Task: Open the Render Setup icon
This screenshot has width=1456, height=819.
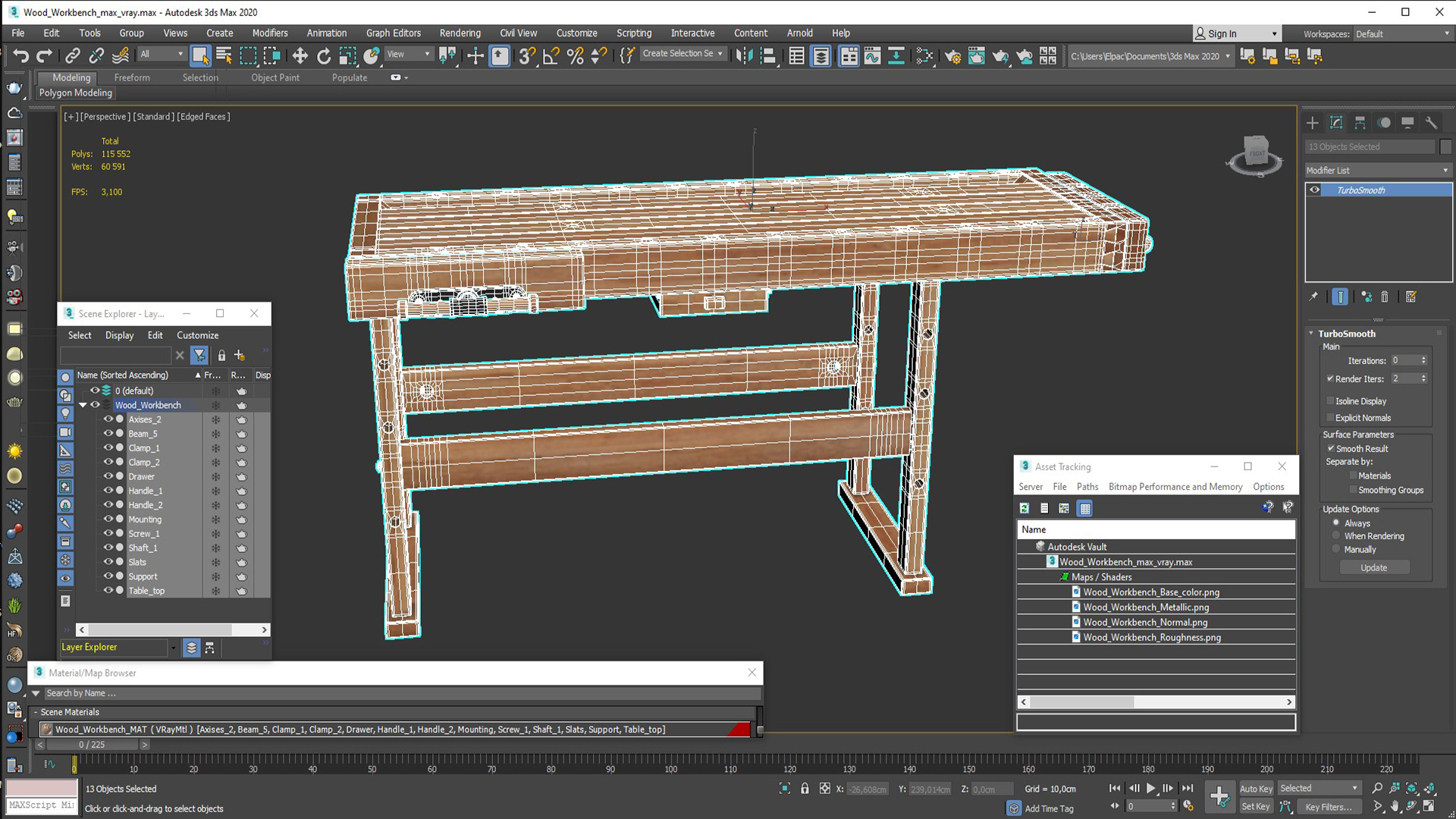Action: (x=952, y=55)
